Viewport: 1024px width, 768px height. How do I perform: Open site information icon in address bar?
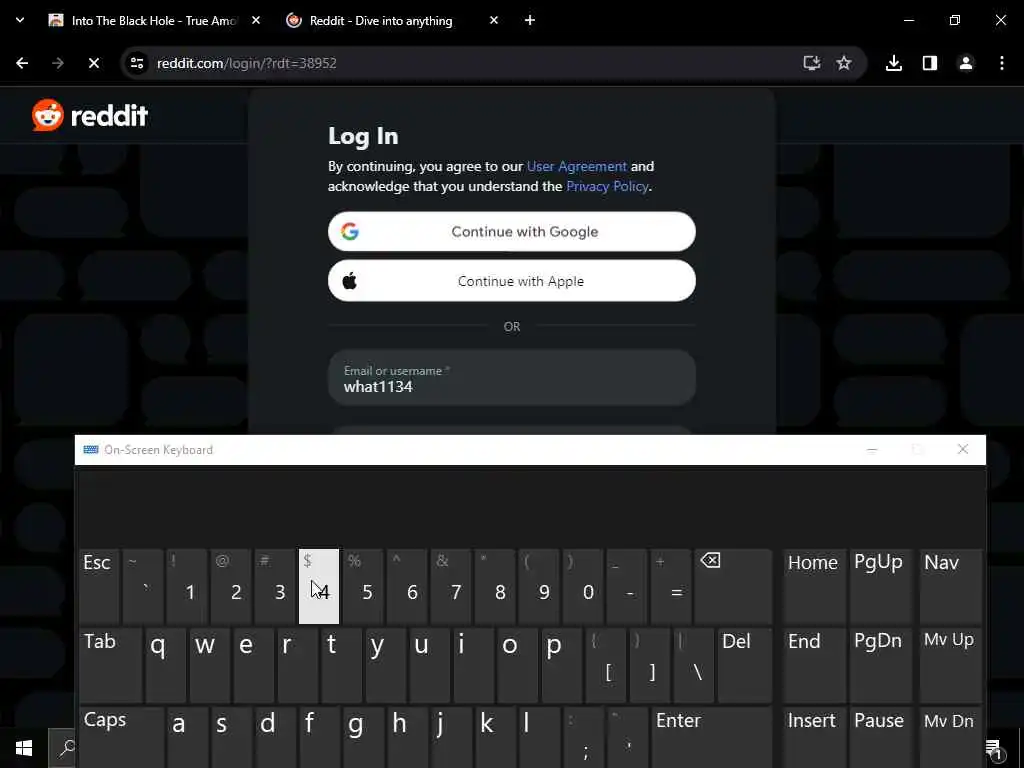tap(137, 63)
